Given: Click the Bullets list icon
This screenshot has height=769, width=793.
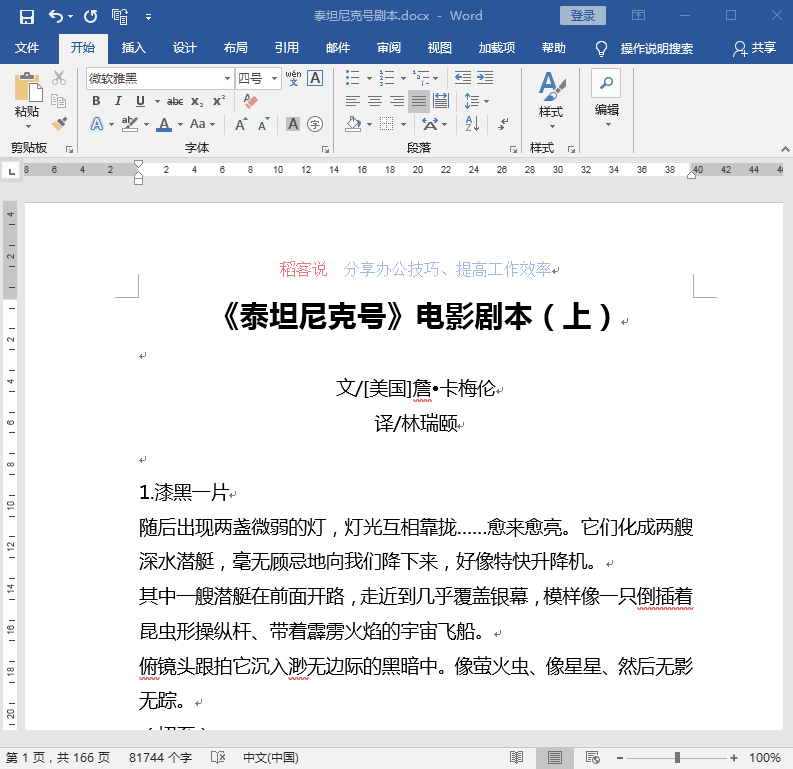Looking at the screenshot, I should pyautogui.click(x=353, y=78).
